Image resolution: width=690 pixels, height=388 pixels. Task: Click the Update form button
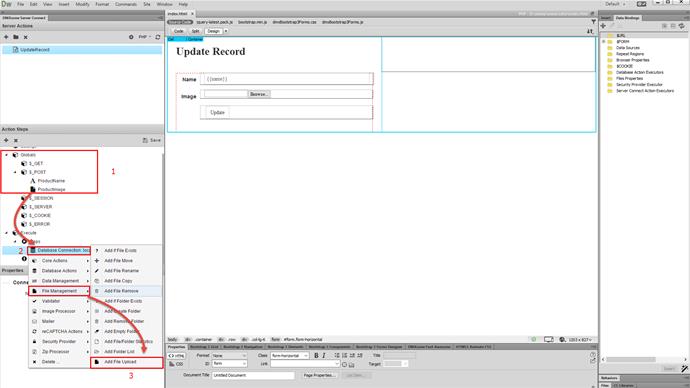(x=217, y=113)
